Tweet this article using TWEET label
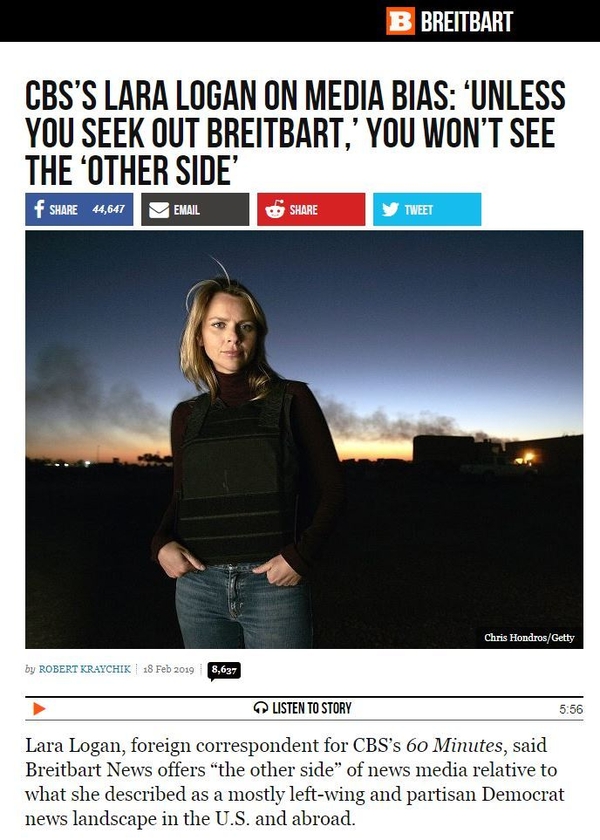The height and width of the screenshot is (840, 600). click(418, 210)
